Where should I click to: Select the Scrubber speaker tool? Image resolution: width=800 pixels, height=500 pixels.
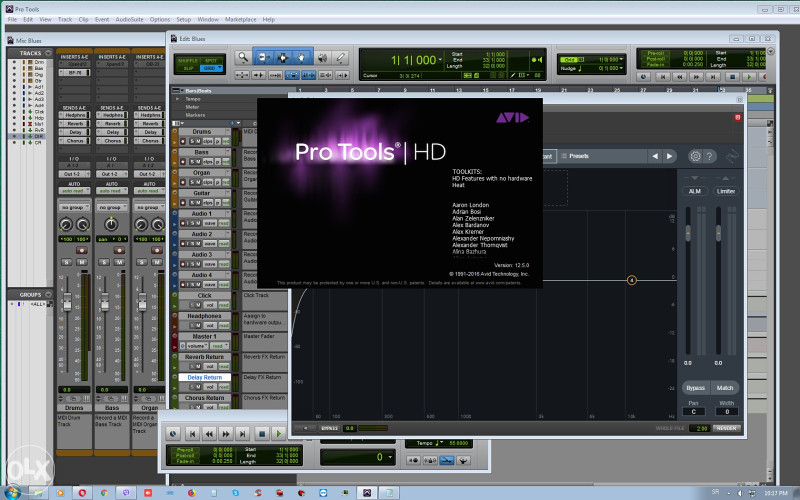(x=322, y=58)
